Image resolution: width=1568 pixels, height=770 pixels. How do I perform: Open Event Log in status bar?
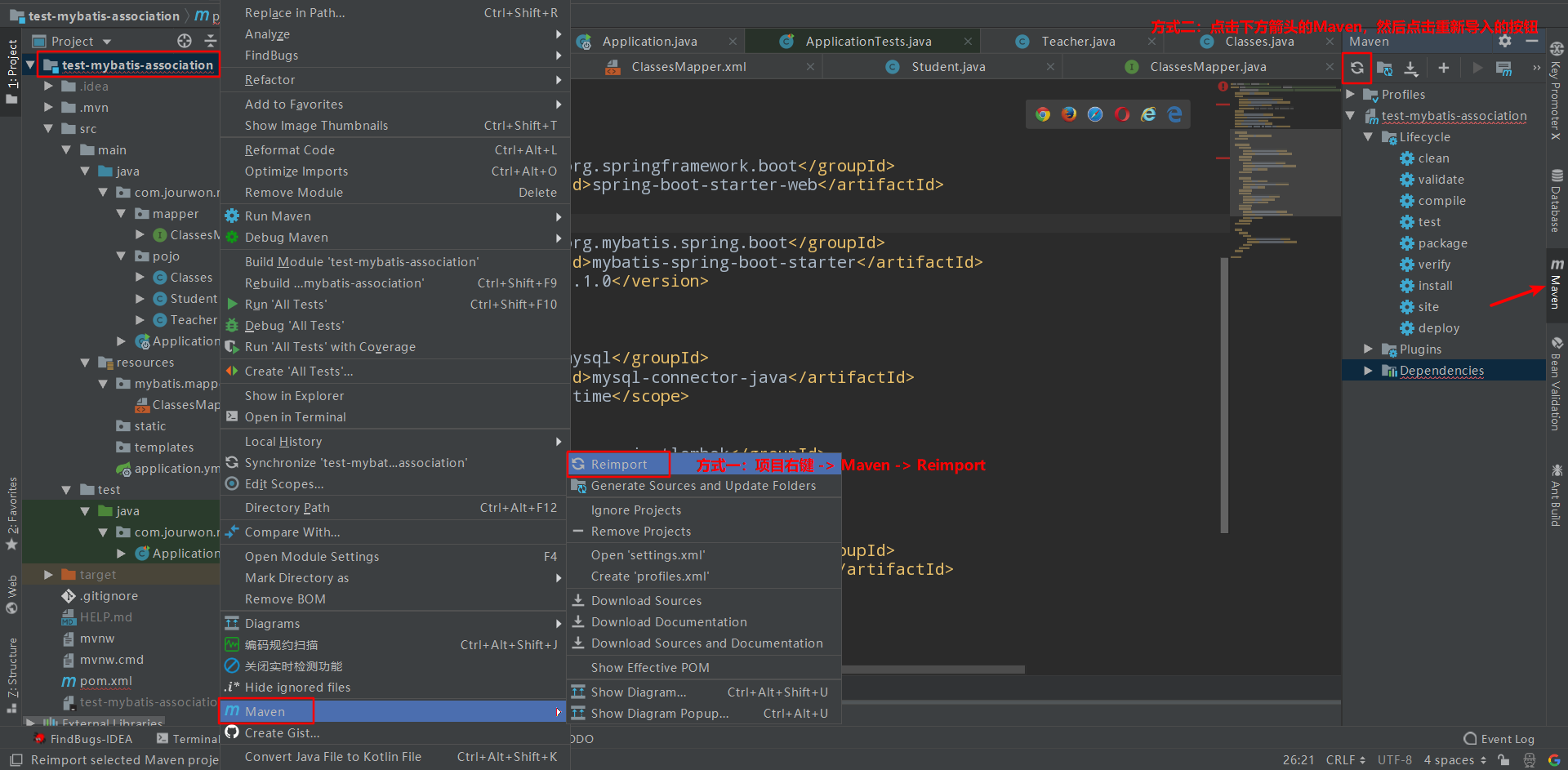(1499, 739)
